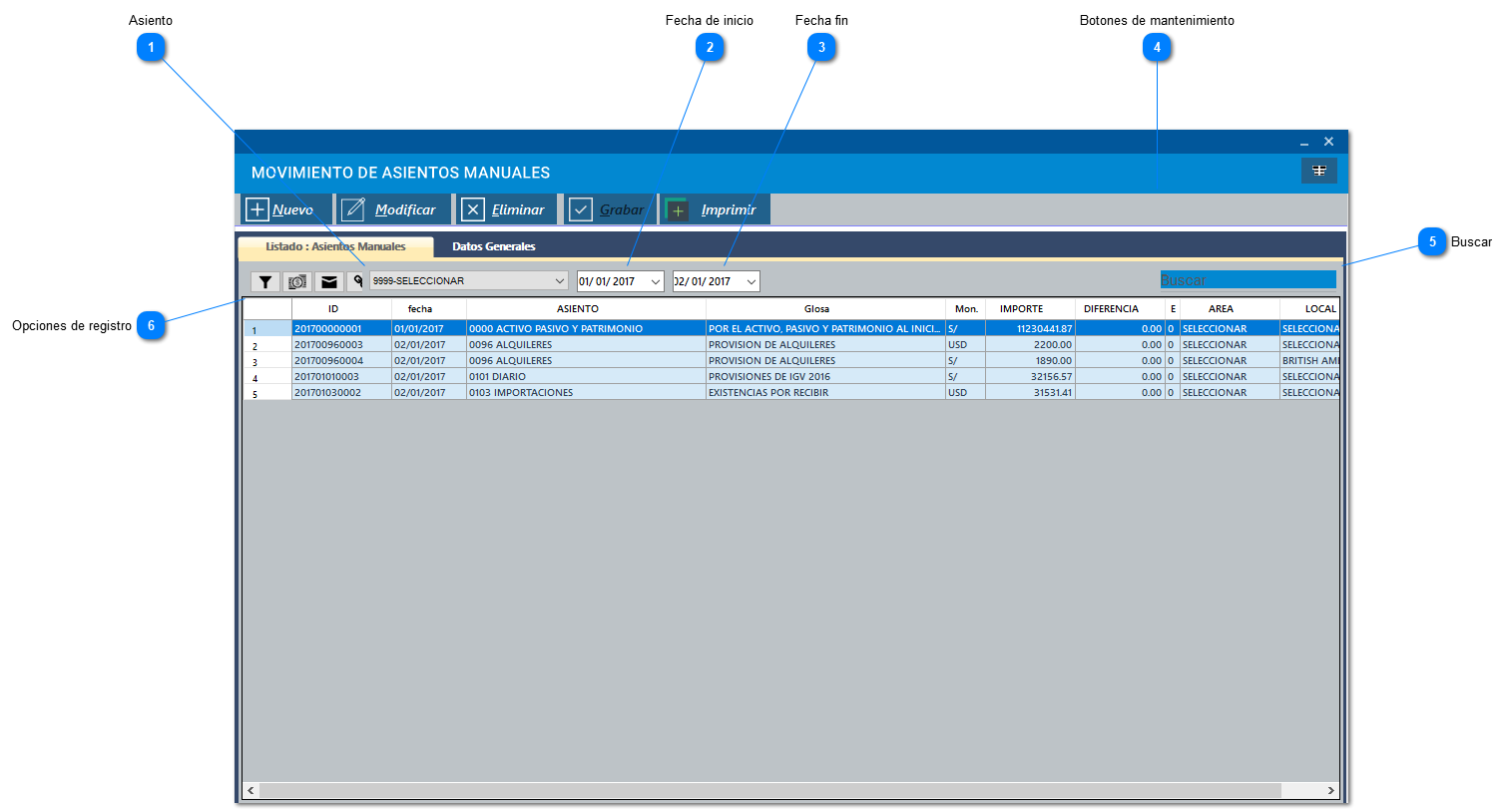Viewport: 1508px width, 812px height.
Task: Open the start date 01/01/2017 picker
Action: coord(621,281)
